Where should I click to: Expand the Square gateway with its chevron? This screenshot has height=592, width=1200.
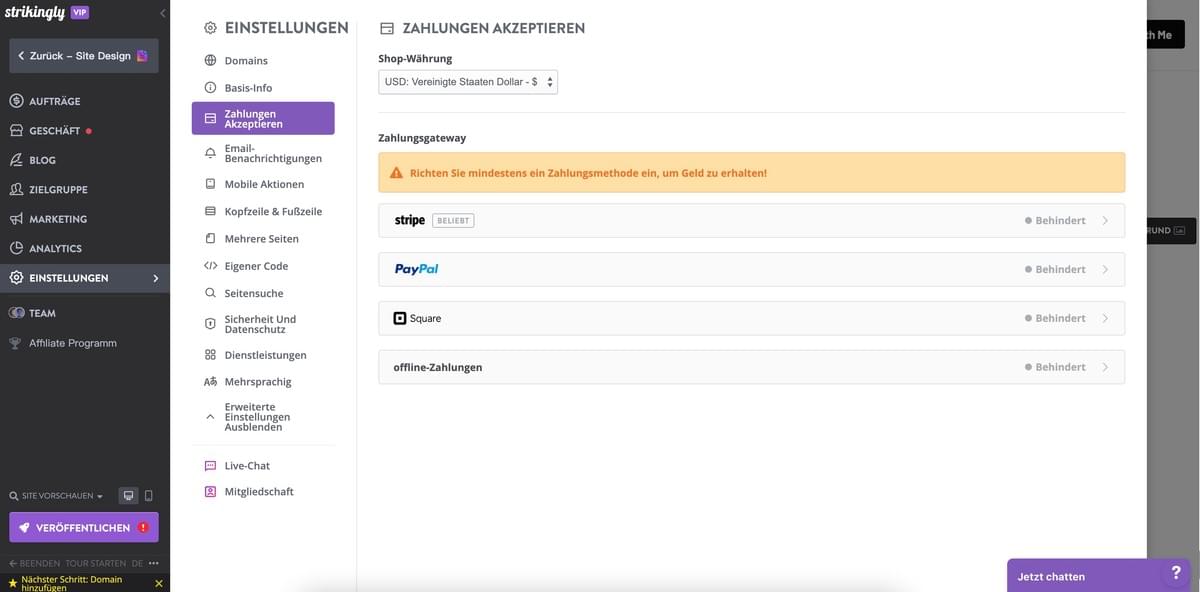point(1105,317)
